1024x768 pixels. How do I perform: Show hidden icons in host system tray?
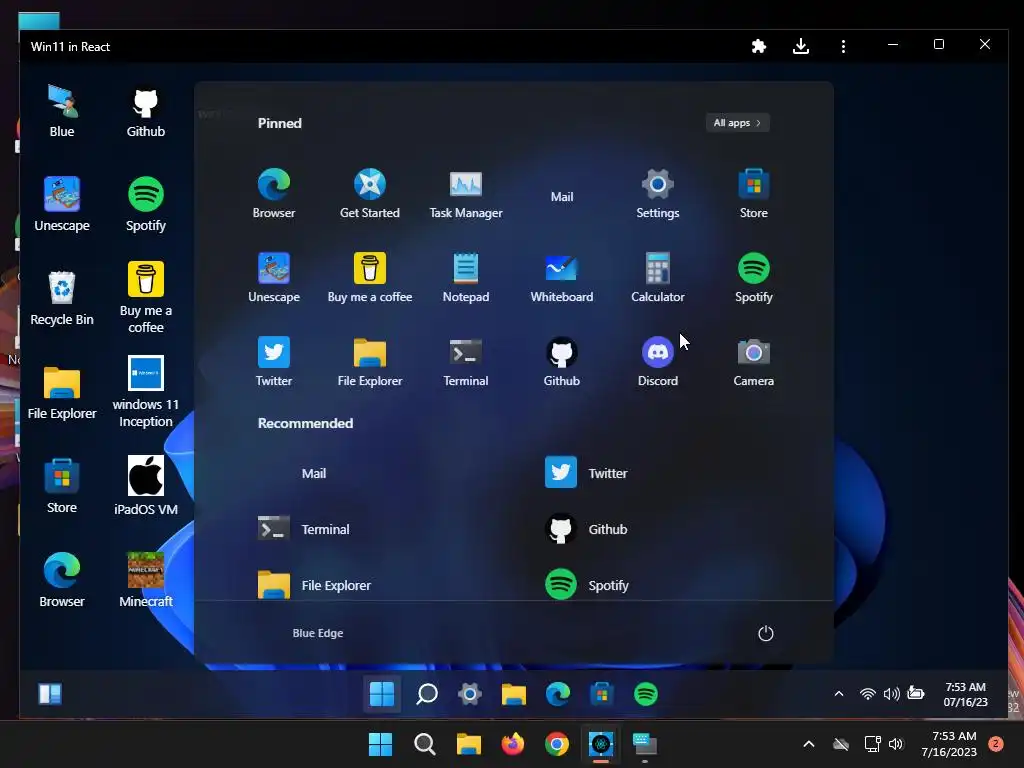(x=808, y=744)
